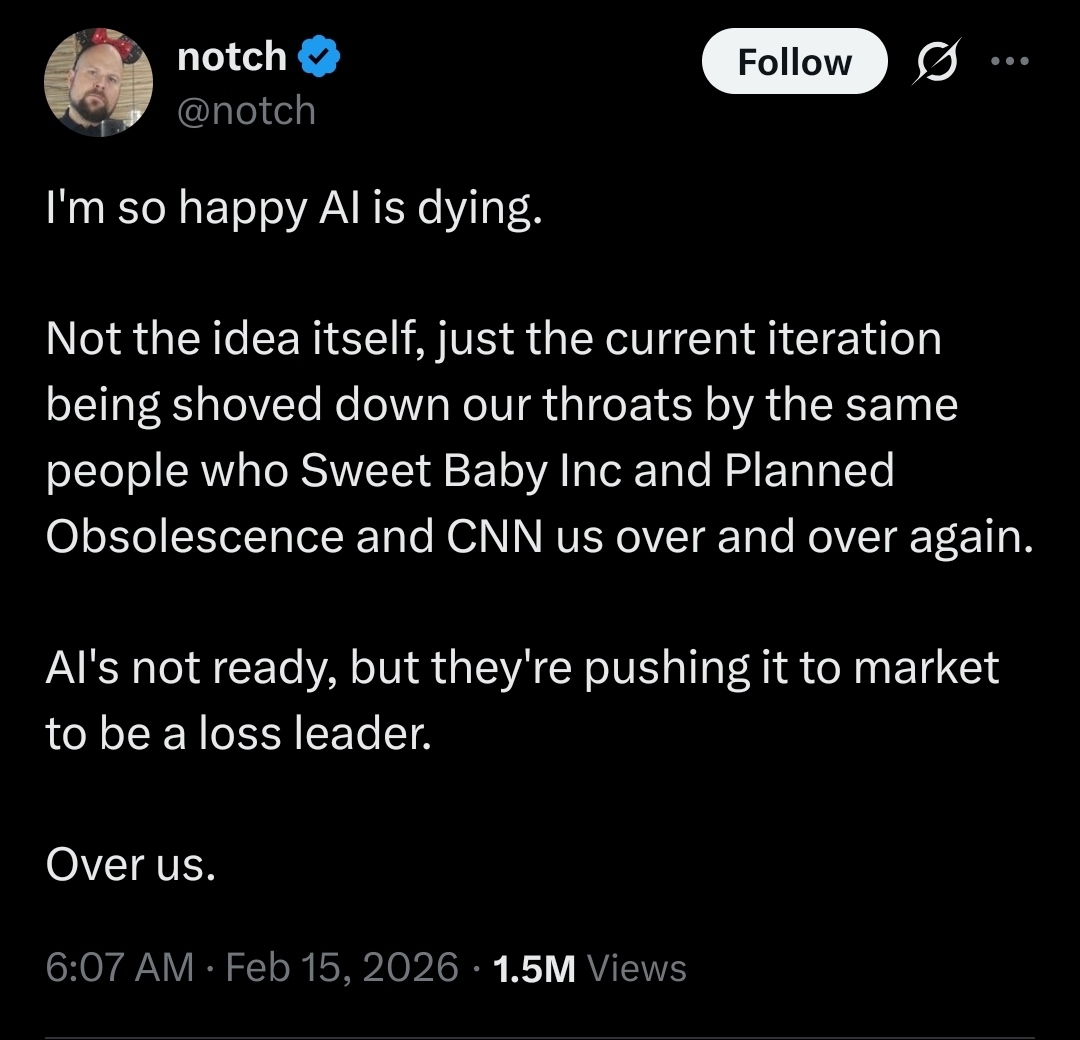Click the 1.5M view count number
1080x1040 pixels.
click(x=535, y=967)
